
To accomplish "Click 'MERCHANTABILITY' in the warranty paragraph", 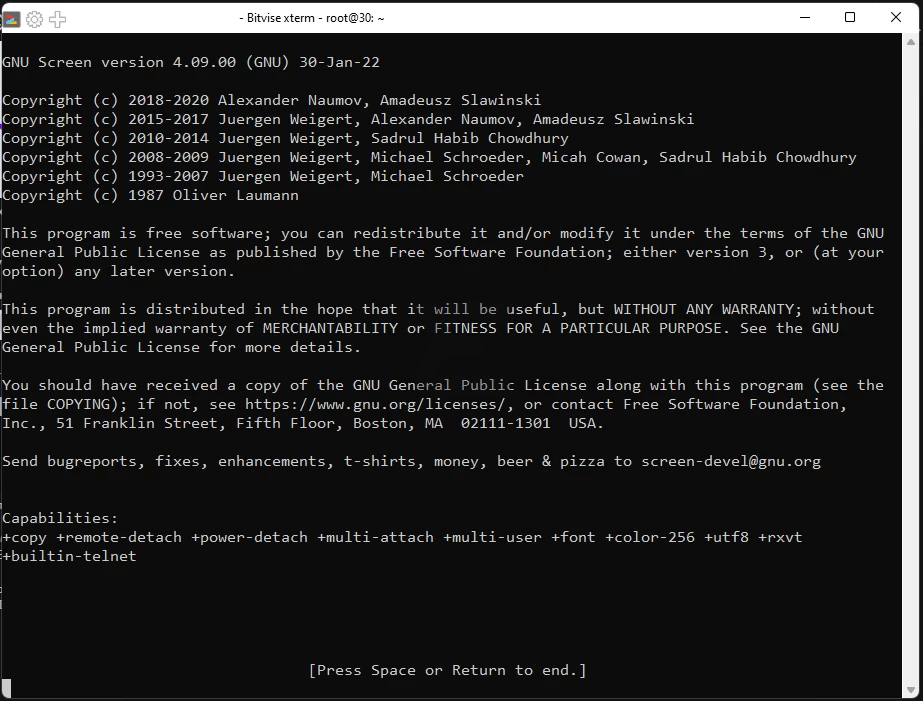I will click(330, 328).
